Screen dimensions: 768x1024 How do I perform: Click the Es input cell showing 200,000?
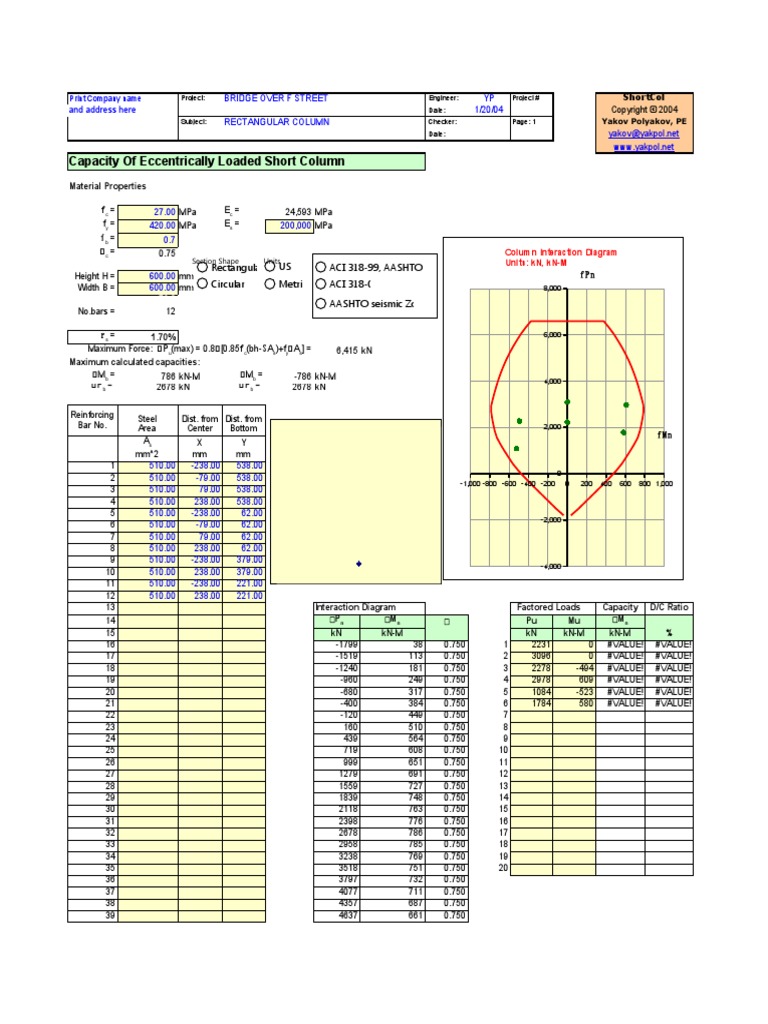tap(289, 225)
